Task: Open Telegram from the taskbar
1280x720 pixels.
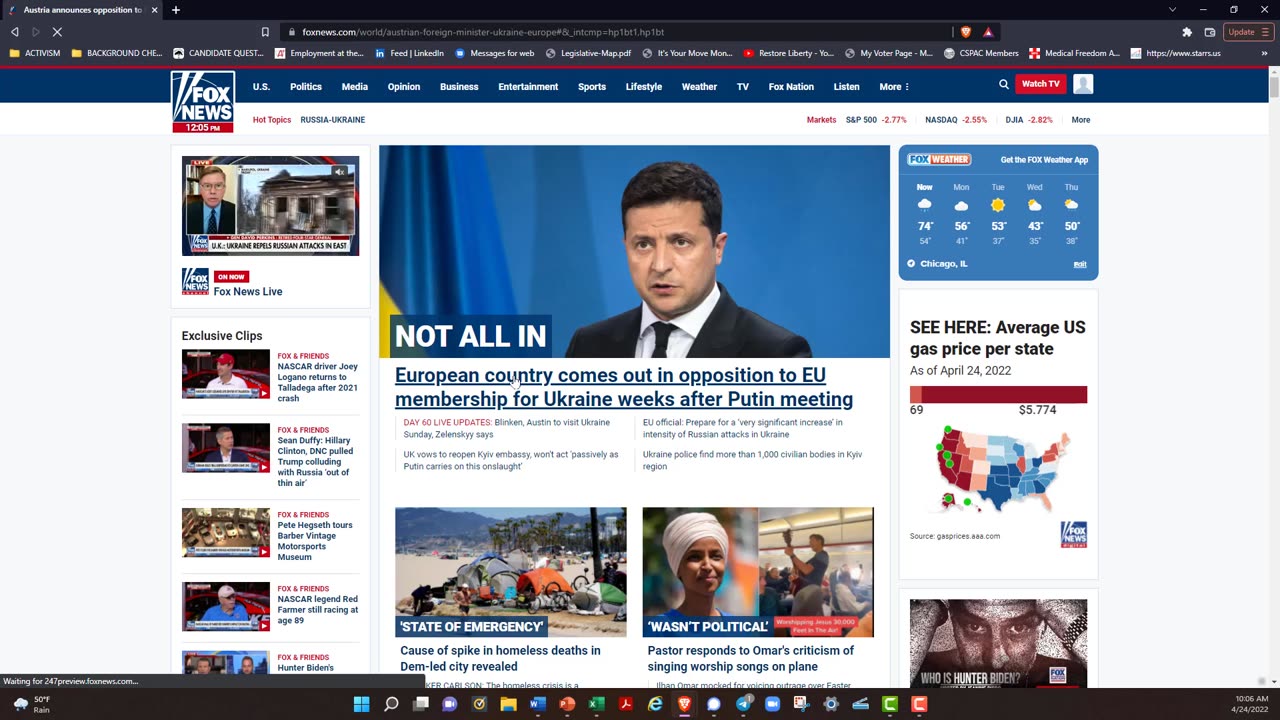Action: pyautogui.click(x=743, y=704)
